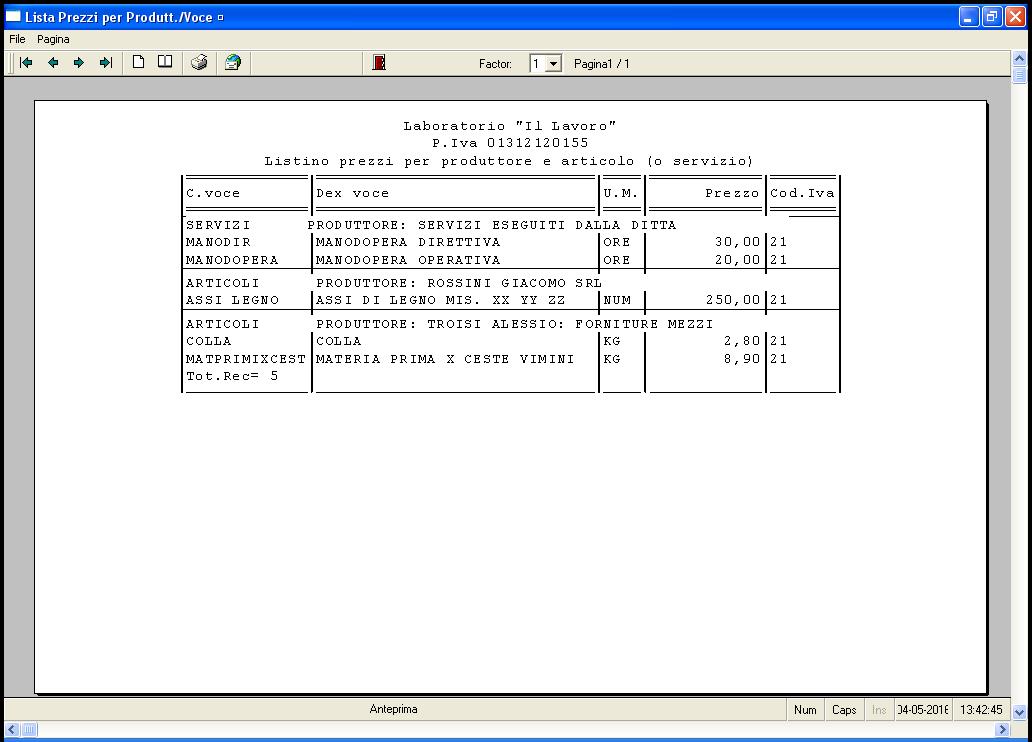Click the Cod.Iva column header
This screenshot has width=1032, height=742.
pyautogui.click(x=802, y=193)
